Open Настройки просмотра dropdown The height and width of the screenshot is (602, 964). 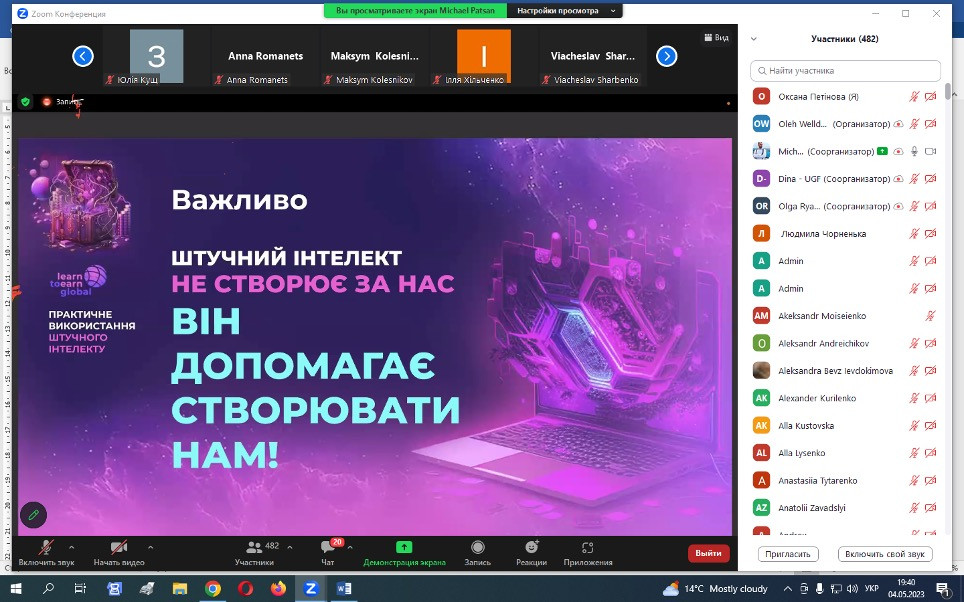point(566,10)
